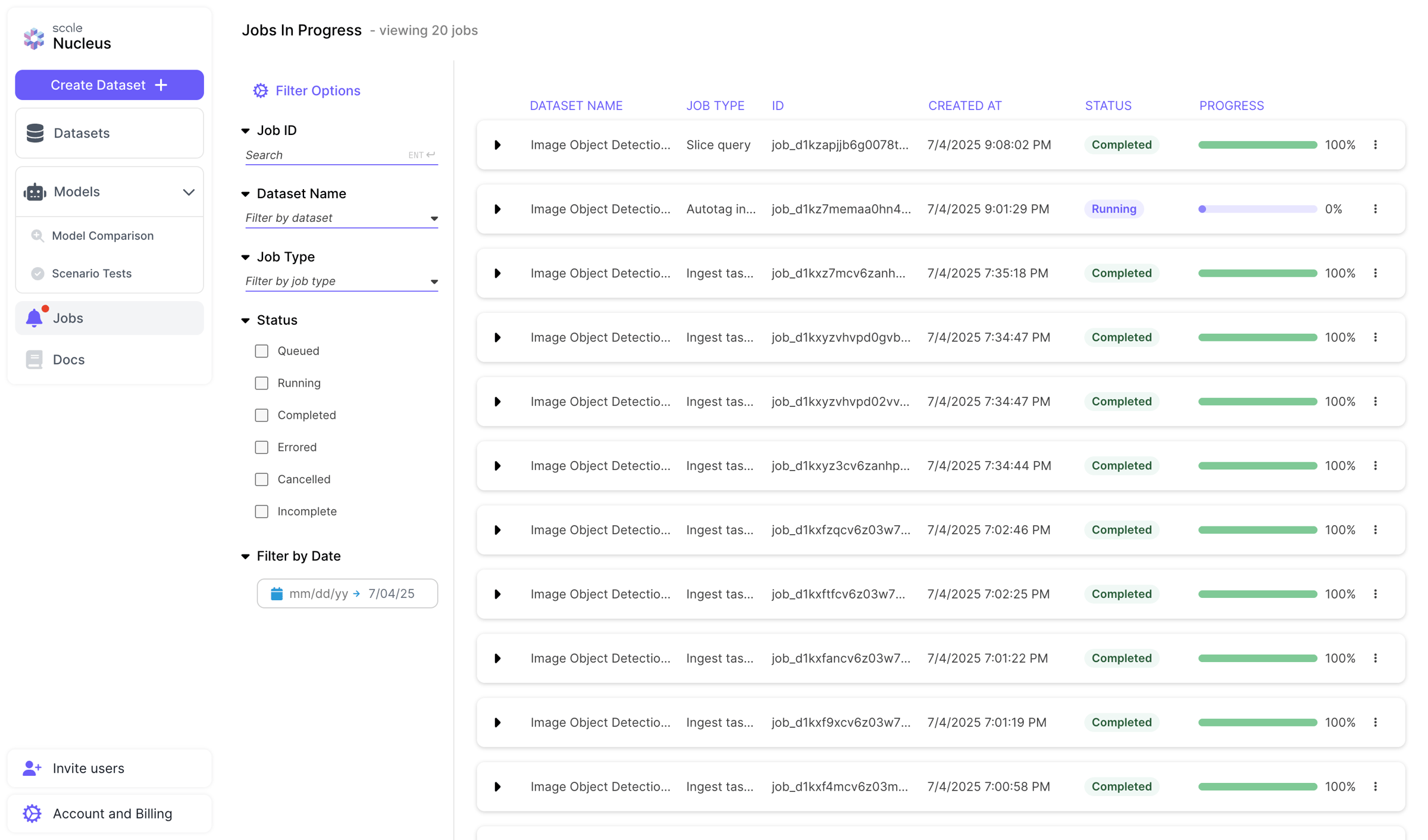Expand the job_d1kxz7mcv6zanh row

pyautogui.click(x=498, y=274)
